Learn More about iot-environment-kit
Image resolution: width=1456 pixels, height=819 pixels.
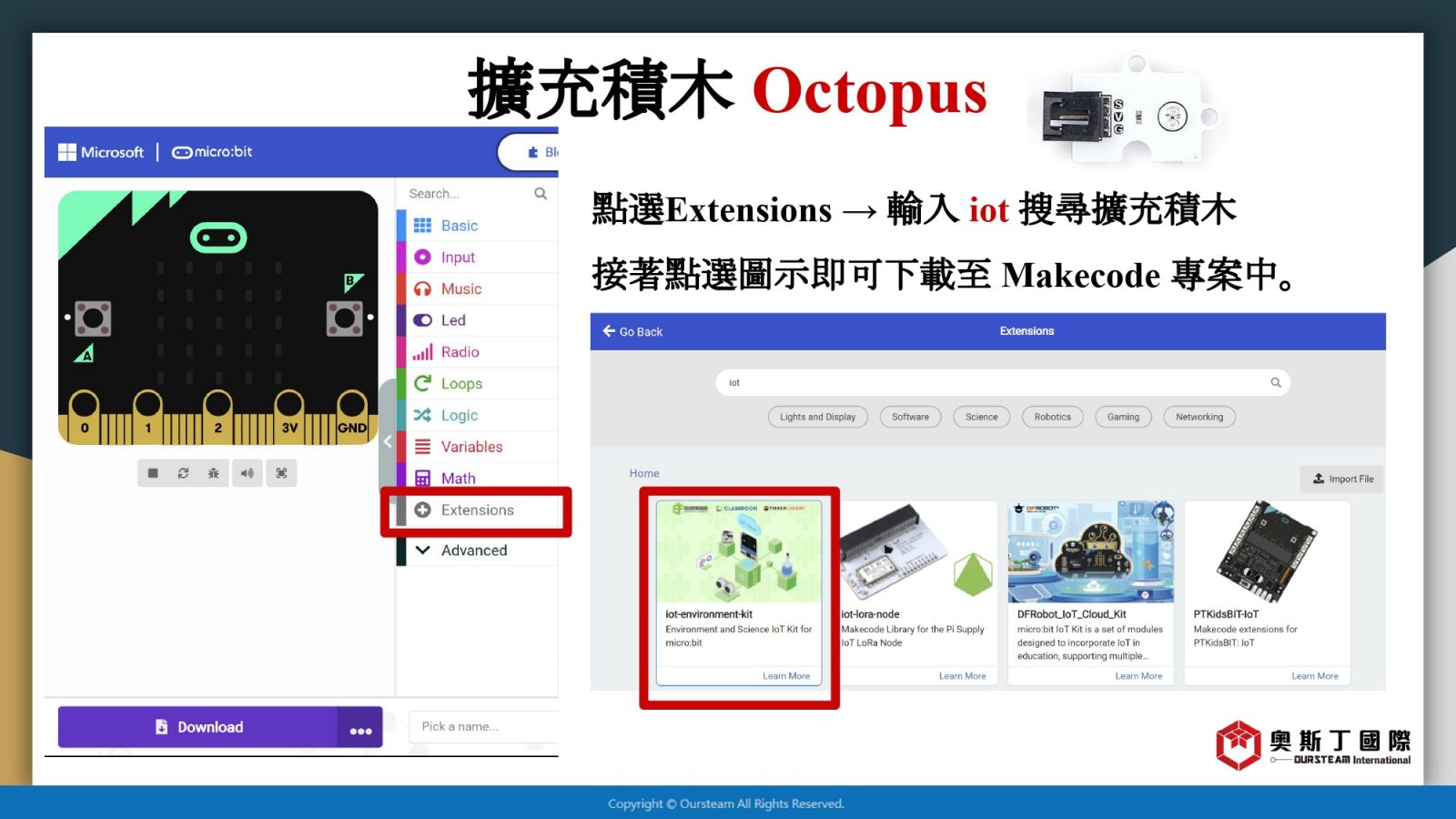click(x=786, y=676)
